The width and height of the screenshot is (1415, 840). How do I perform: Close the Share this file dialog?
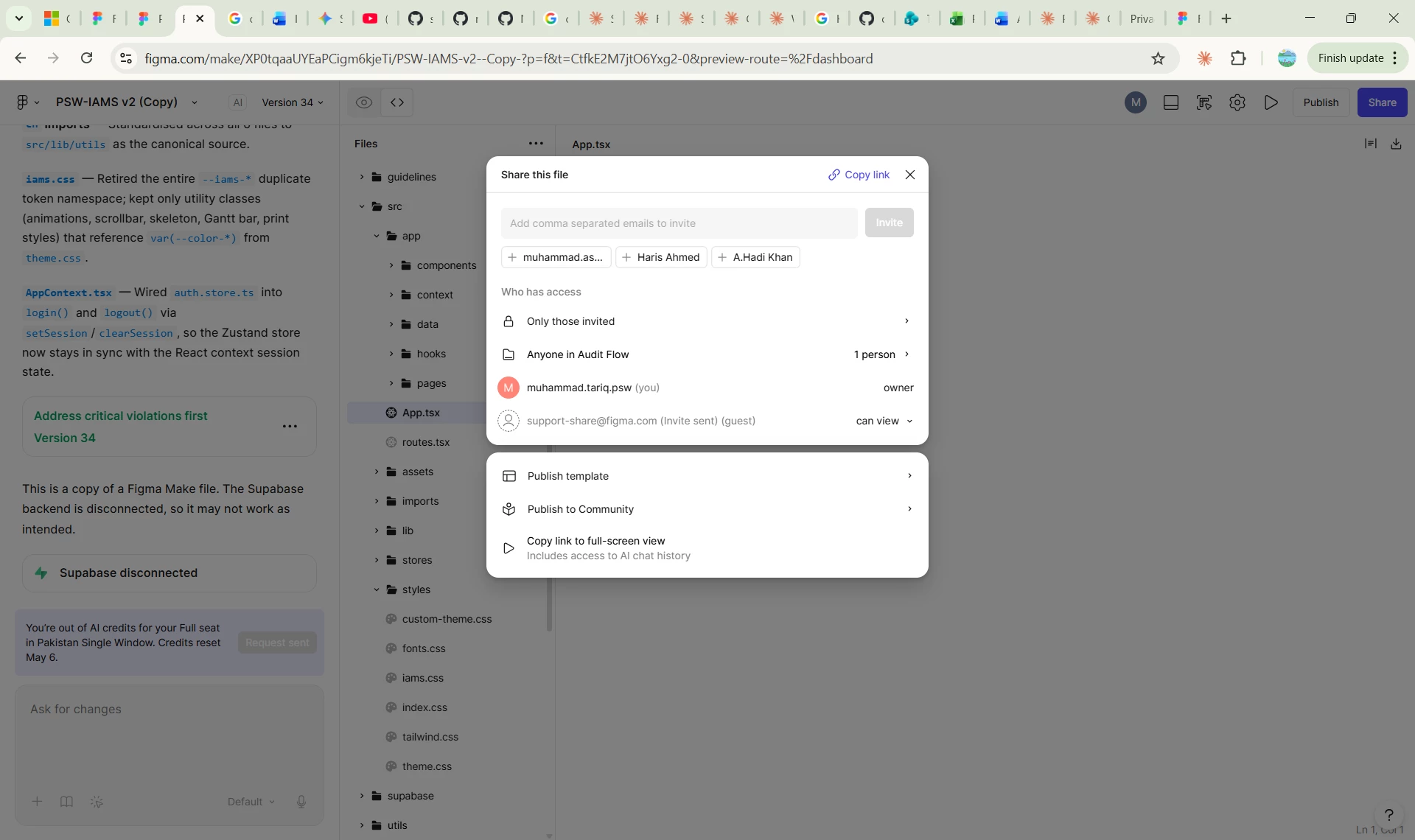[910, 175]
